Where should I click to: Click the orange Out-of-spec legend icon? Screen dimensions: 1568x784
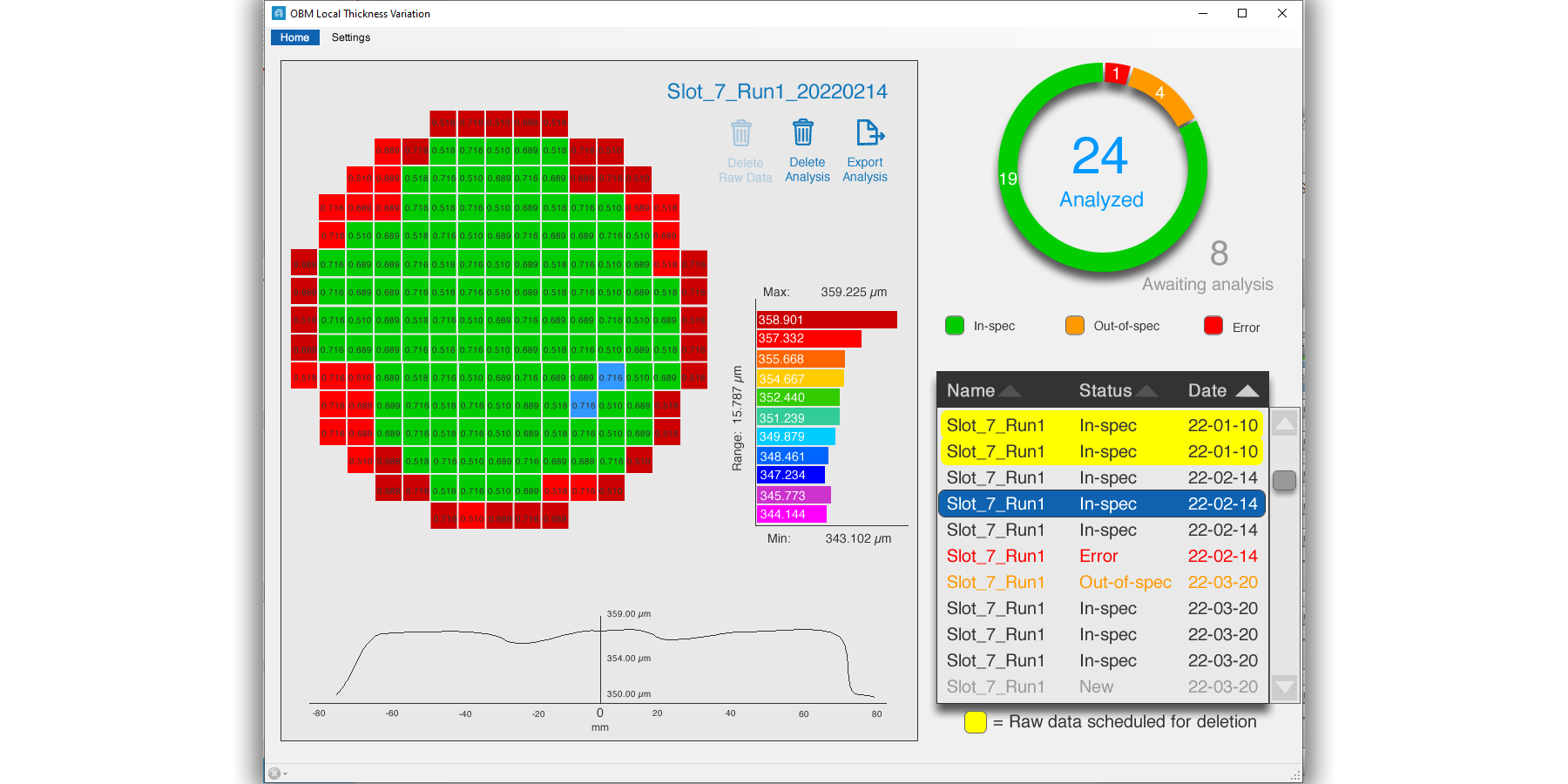pos(1075,326)
